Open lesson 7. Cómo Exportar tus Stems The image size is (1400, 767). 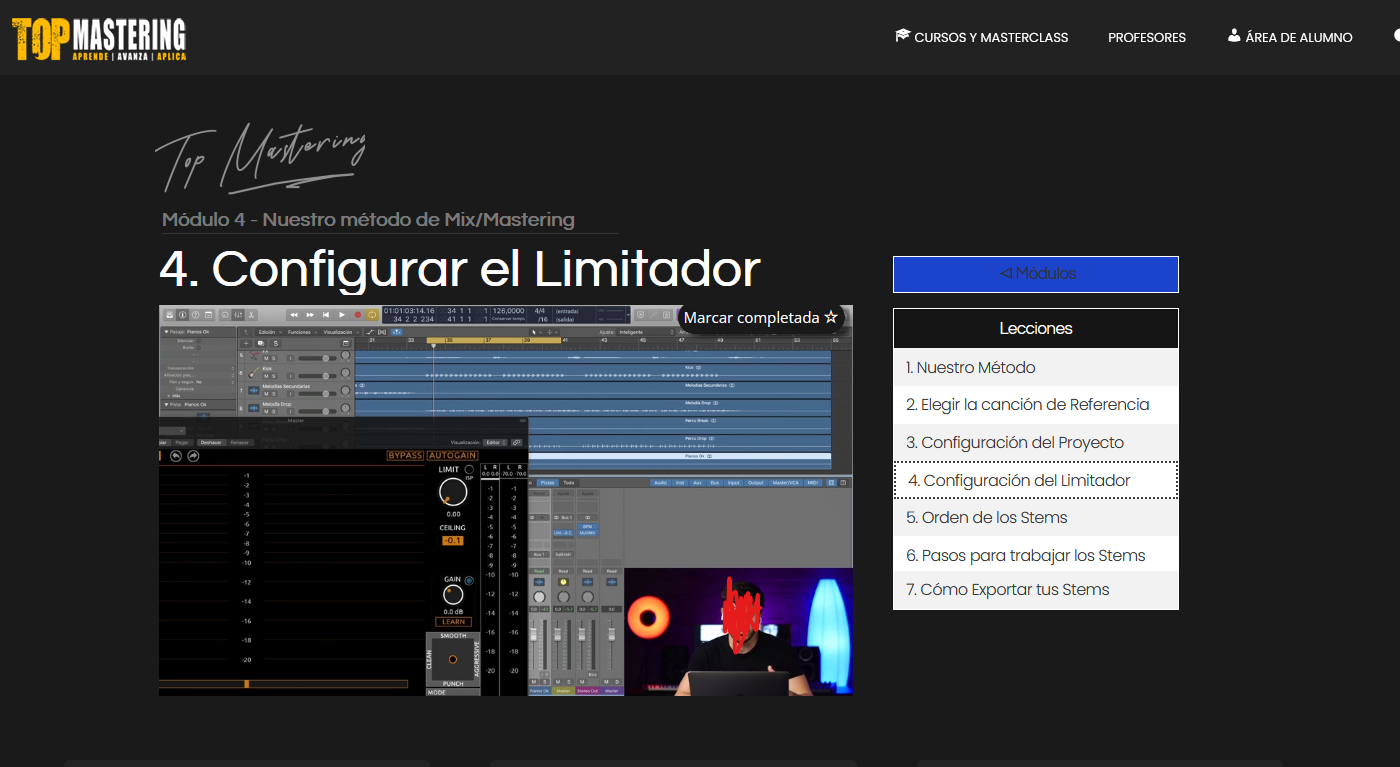pos(1036,590)
